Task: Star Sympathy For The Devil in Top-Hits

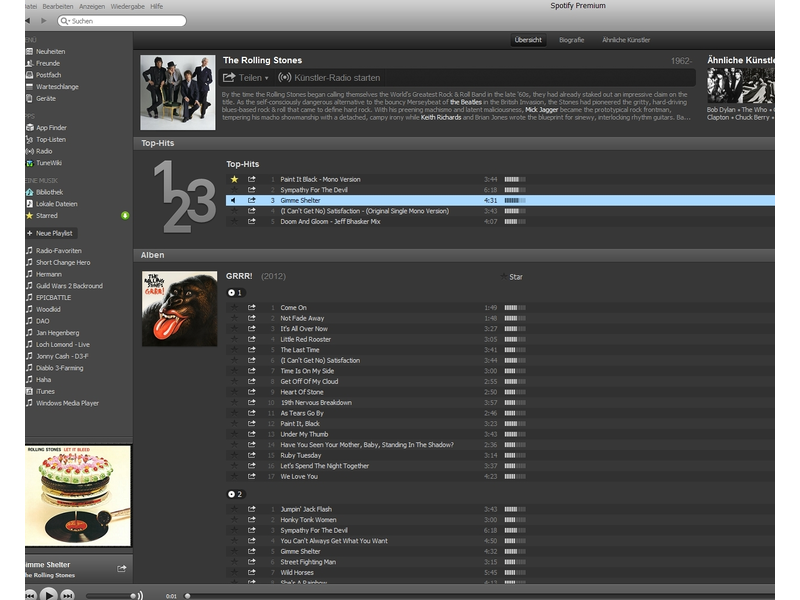Action: pyautogui.click(x=234, y=190)
